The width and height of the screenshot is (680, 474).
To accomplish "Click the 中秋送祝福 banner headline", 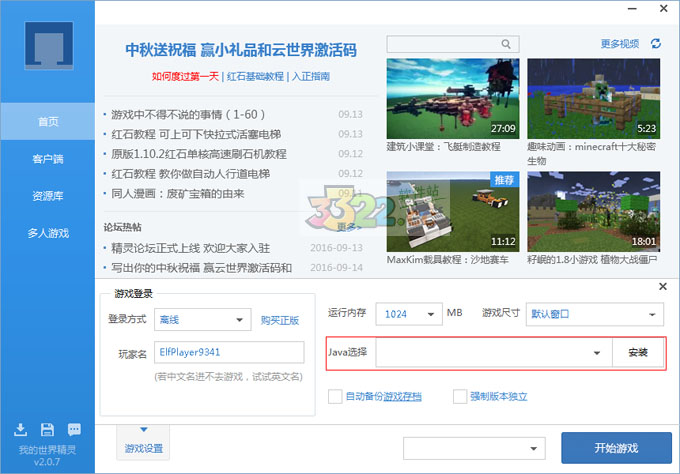I will pyautogui.click(x=241, y=50).
